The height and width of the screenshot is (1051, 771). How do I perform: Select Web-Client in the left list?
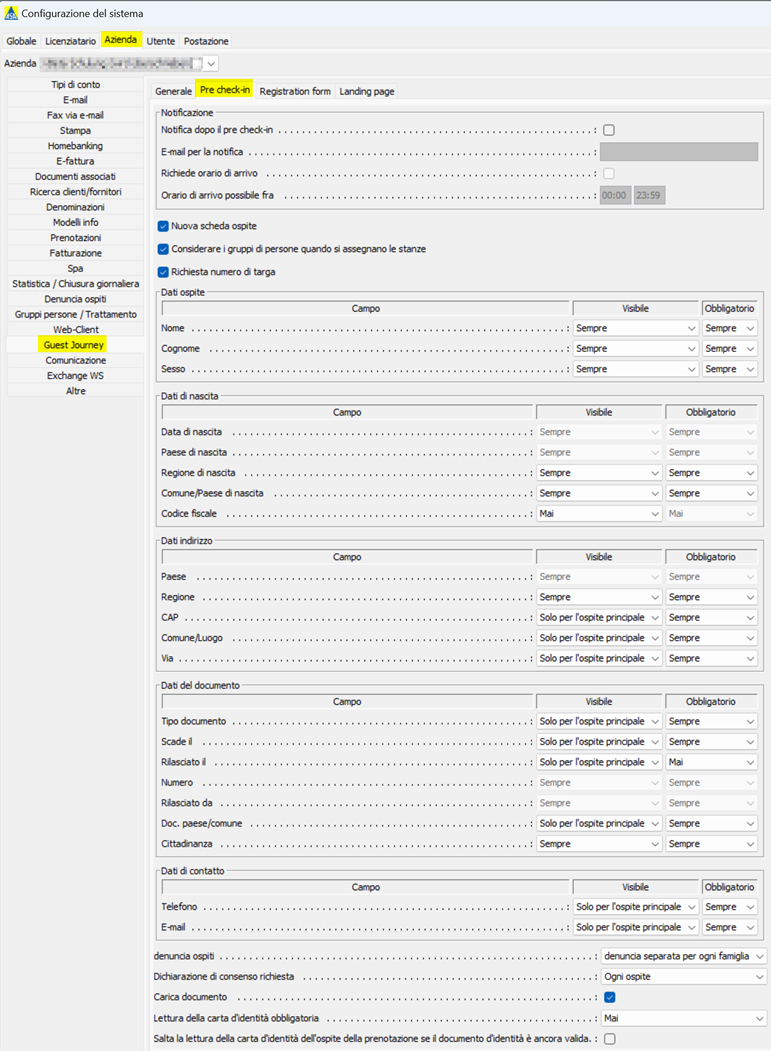(x=76, y=329)
